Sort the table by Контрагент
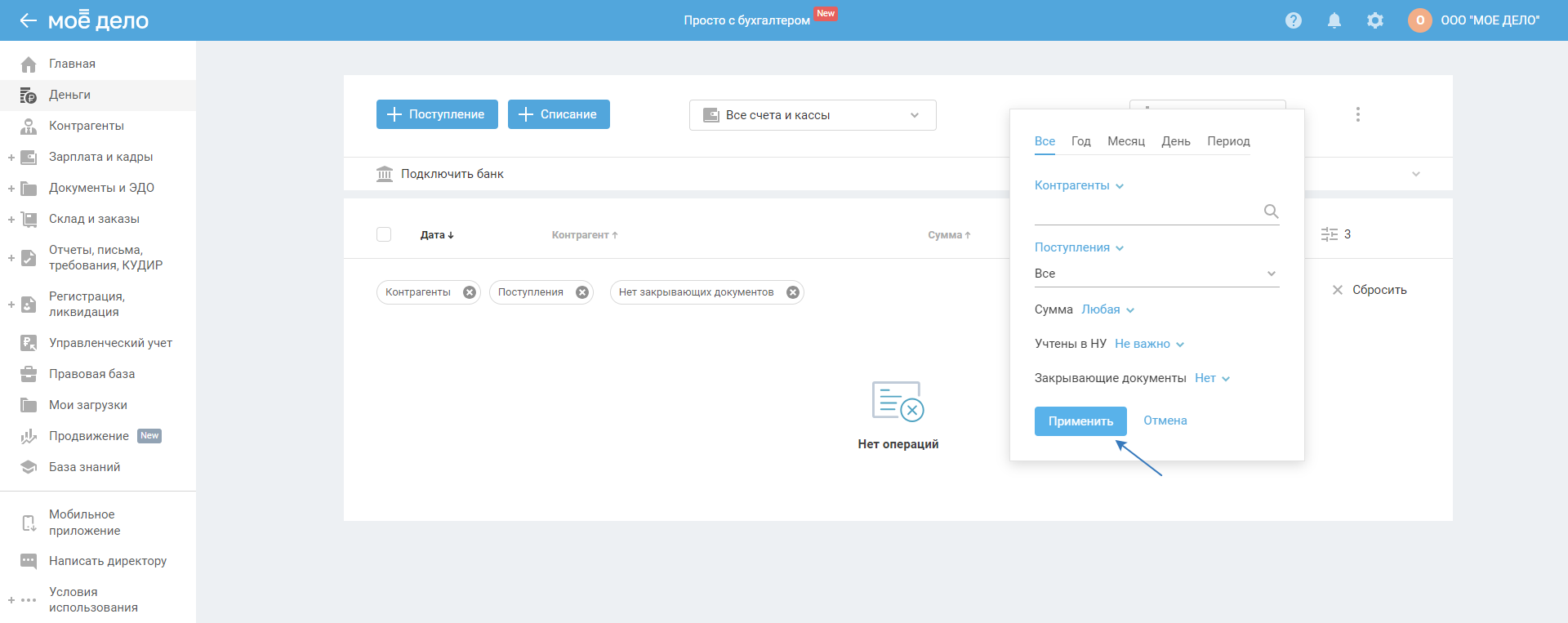 [585, 235]
